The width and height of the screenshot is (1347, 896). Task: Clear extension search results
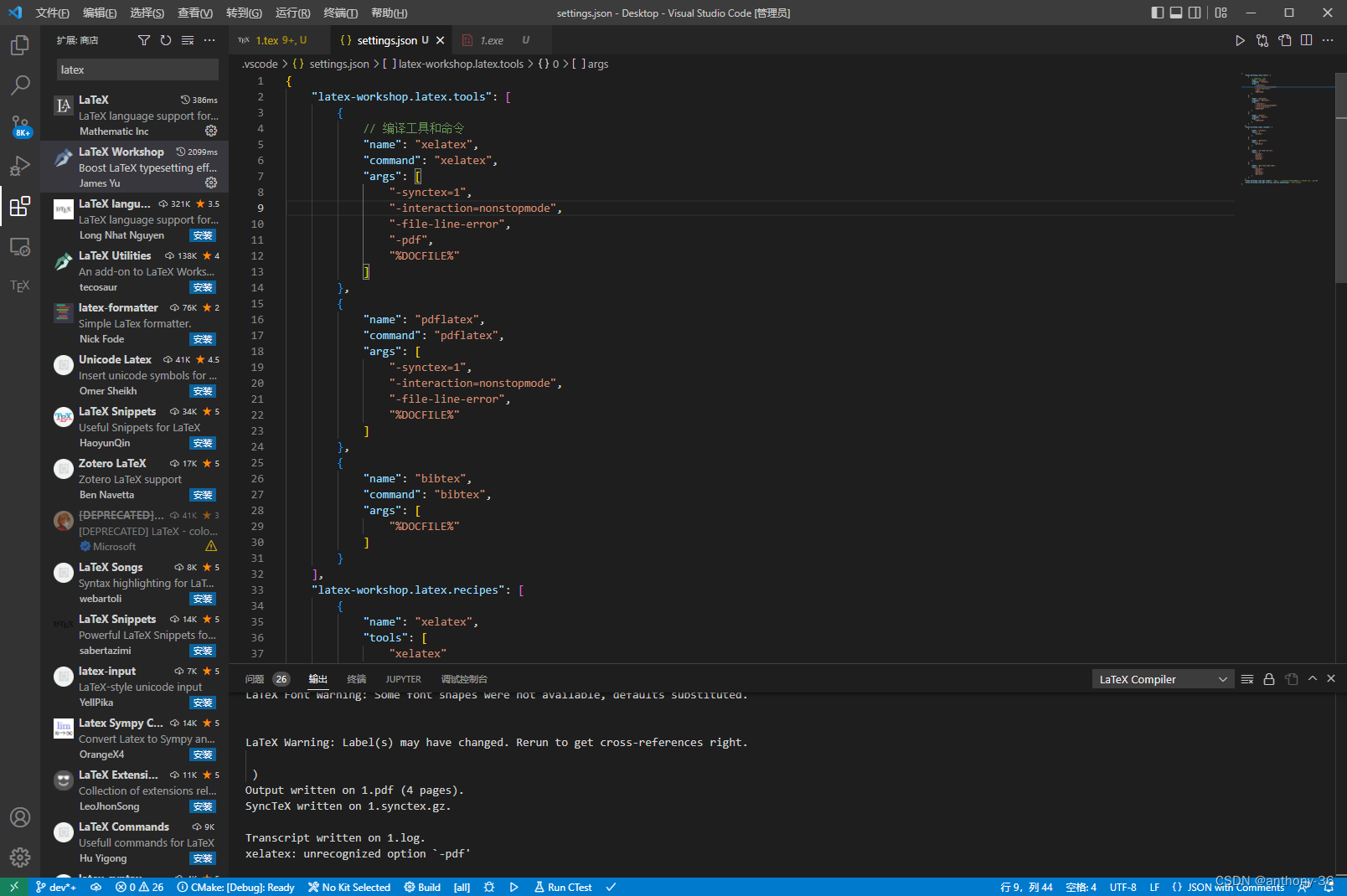pos(188,40)
